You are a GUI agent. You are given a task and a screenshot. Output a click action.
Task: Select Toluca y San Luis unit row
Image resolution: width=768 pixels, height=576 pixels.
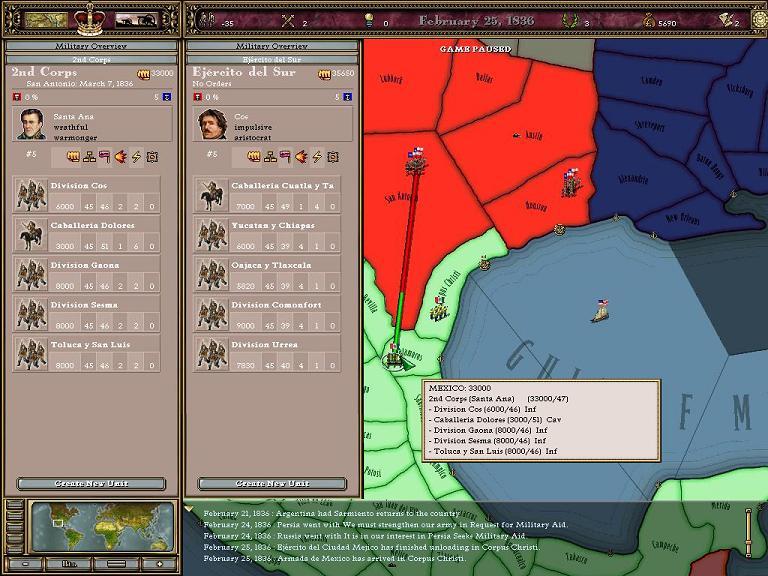86,353
